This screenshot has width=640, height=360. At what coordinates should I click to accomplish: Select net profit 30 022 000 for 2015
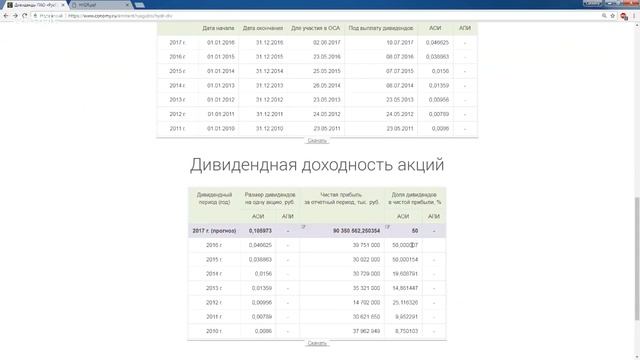tap(366, 260)
